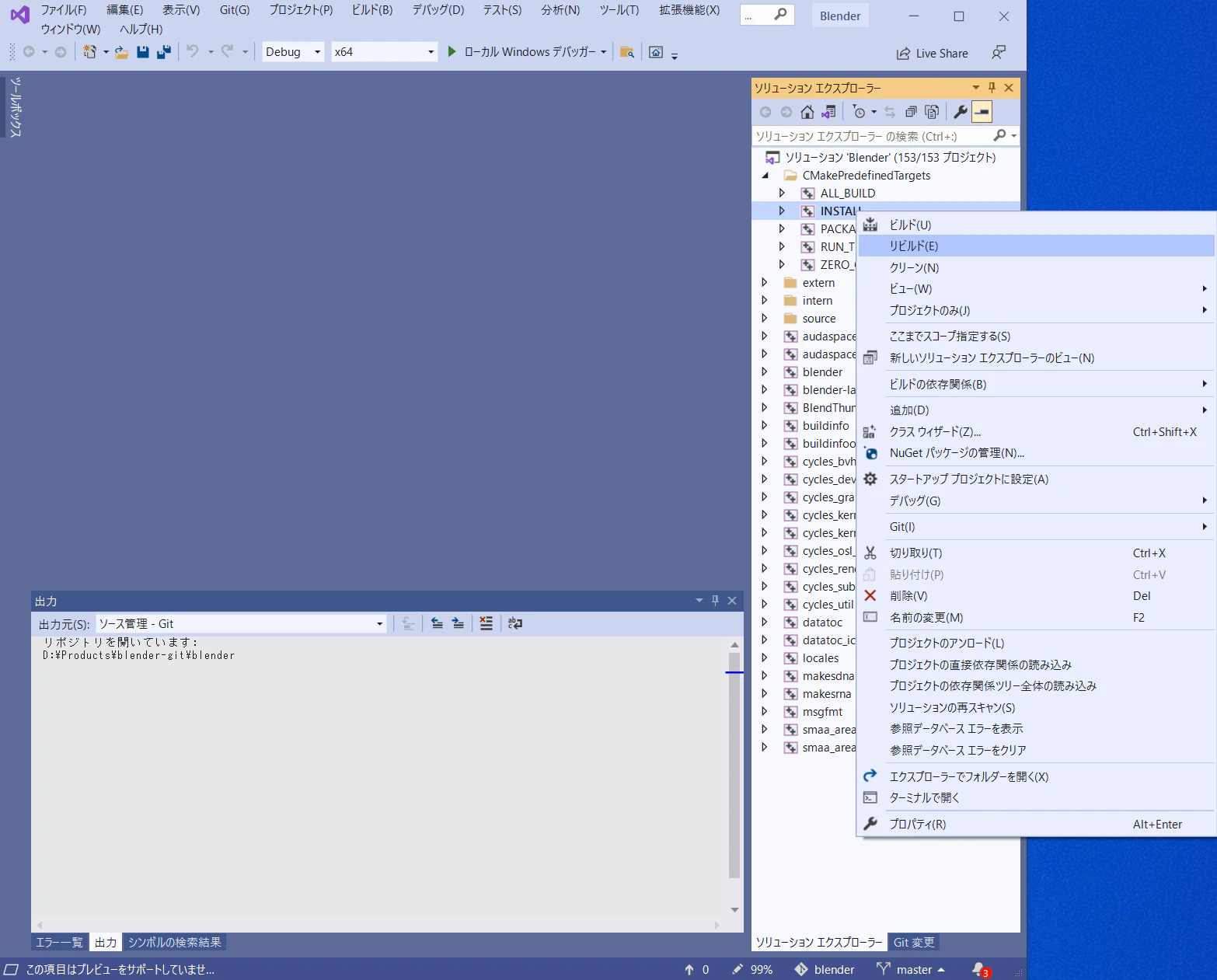1217x980 pixels.
Task: Select ビルド(U) in the context menu
Action: (1036, 225)
